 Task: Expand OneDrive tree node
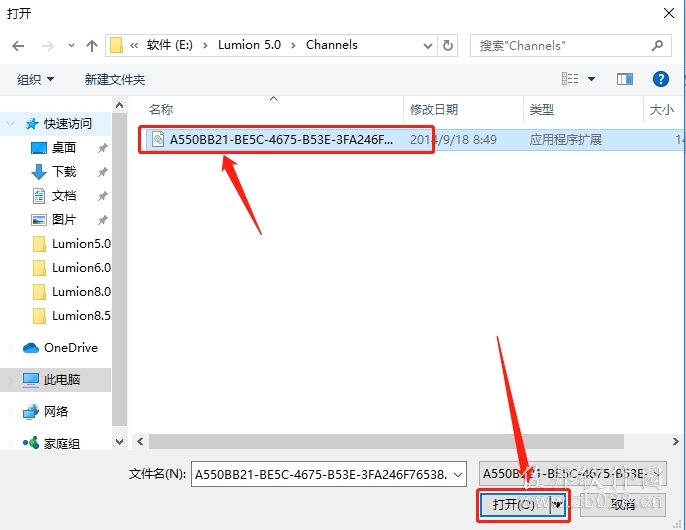pyautogui.click(x=10, y=348)
